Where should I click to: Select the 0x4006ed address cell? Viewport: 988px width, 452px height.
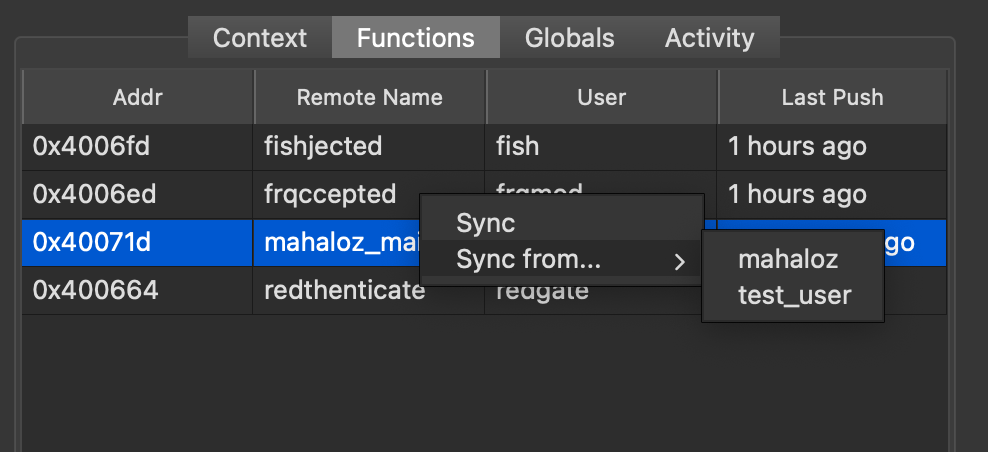[94, 194]
